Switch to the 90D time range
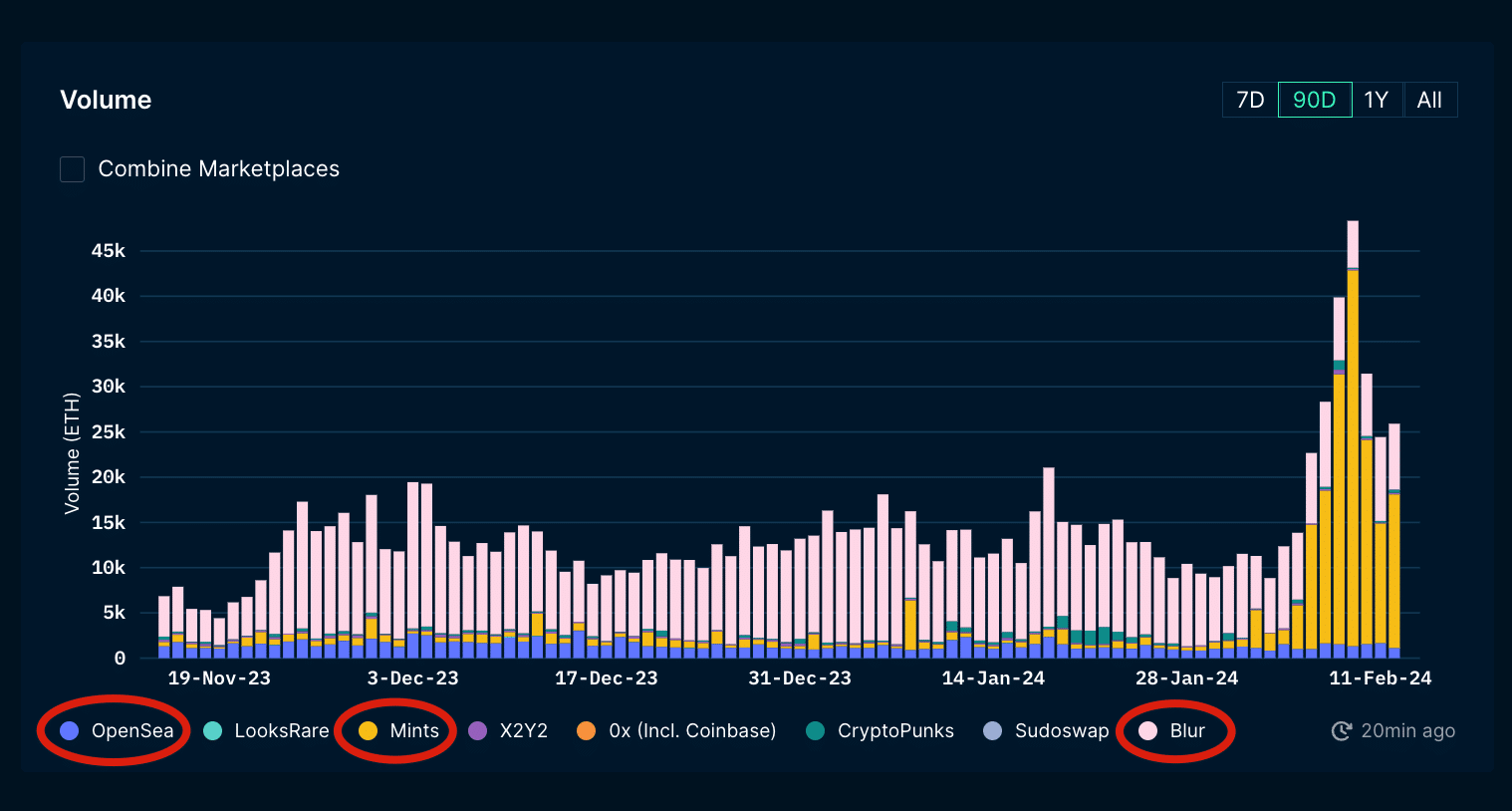The height and width of the screenshot is (811, 1512). coord(1314,100)
